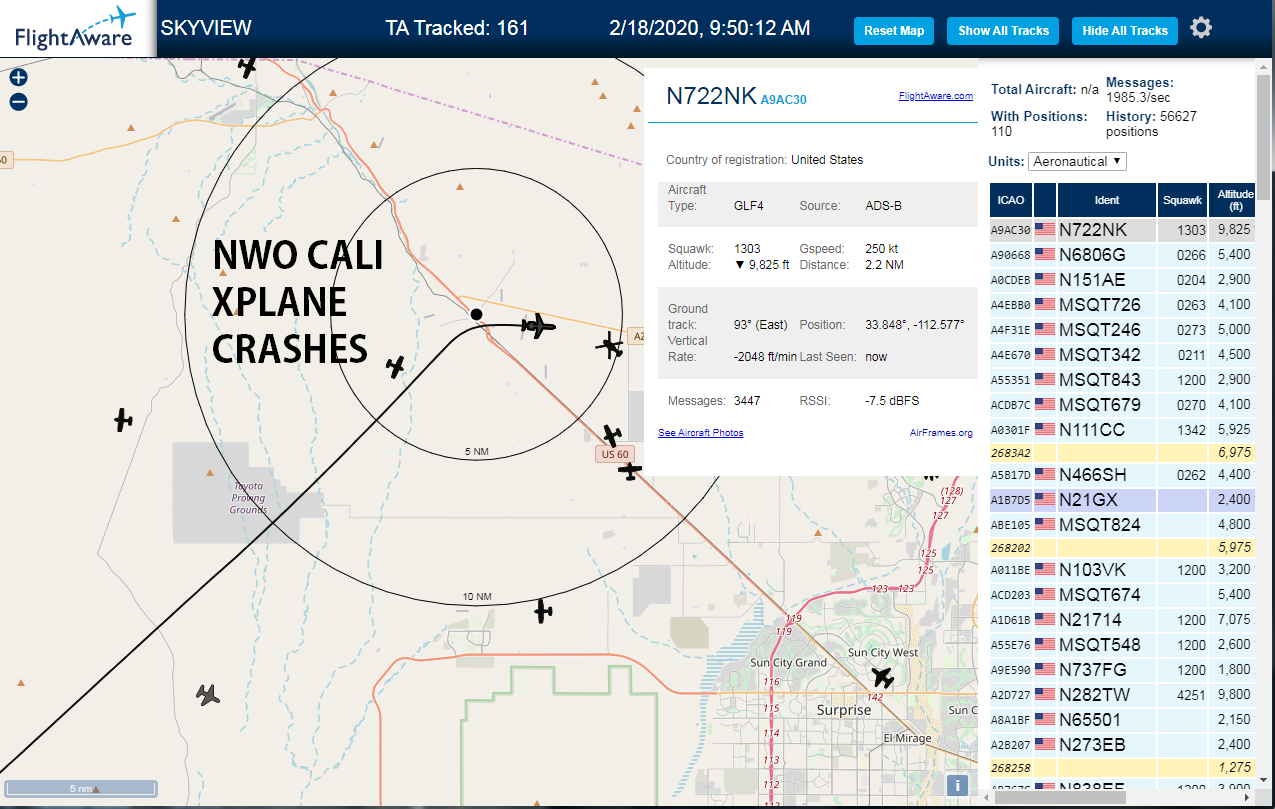Select the MSQT548 aircraft row

tap(1122, 645)
